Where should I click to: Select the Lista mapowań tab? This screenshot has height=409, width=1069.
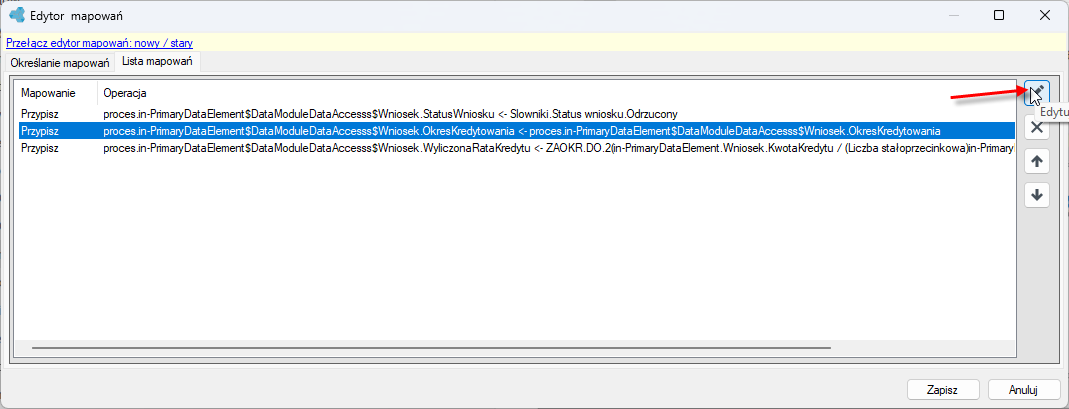point(157,61)
